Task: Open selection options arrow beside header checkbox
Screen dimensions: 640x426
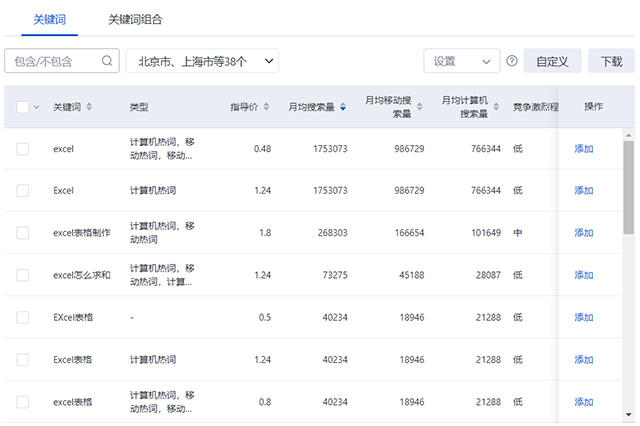Action: [37, 107]
